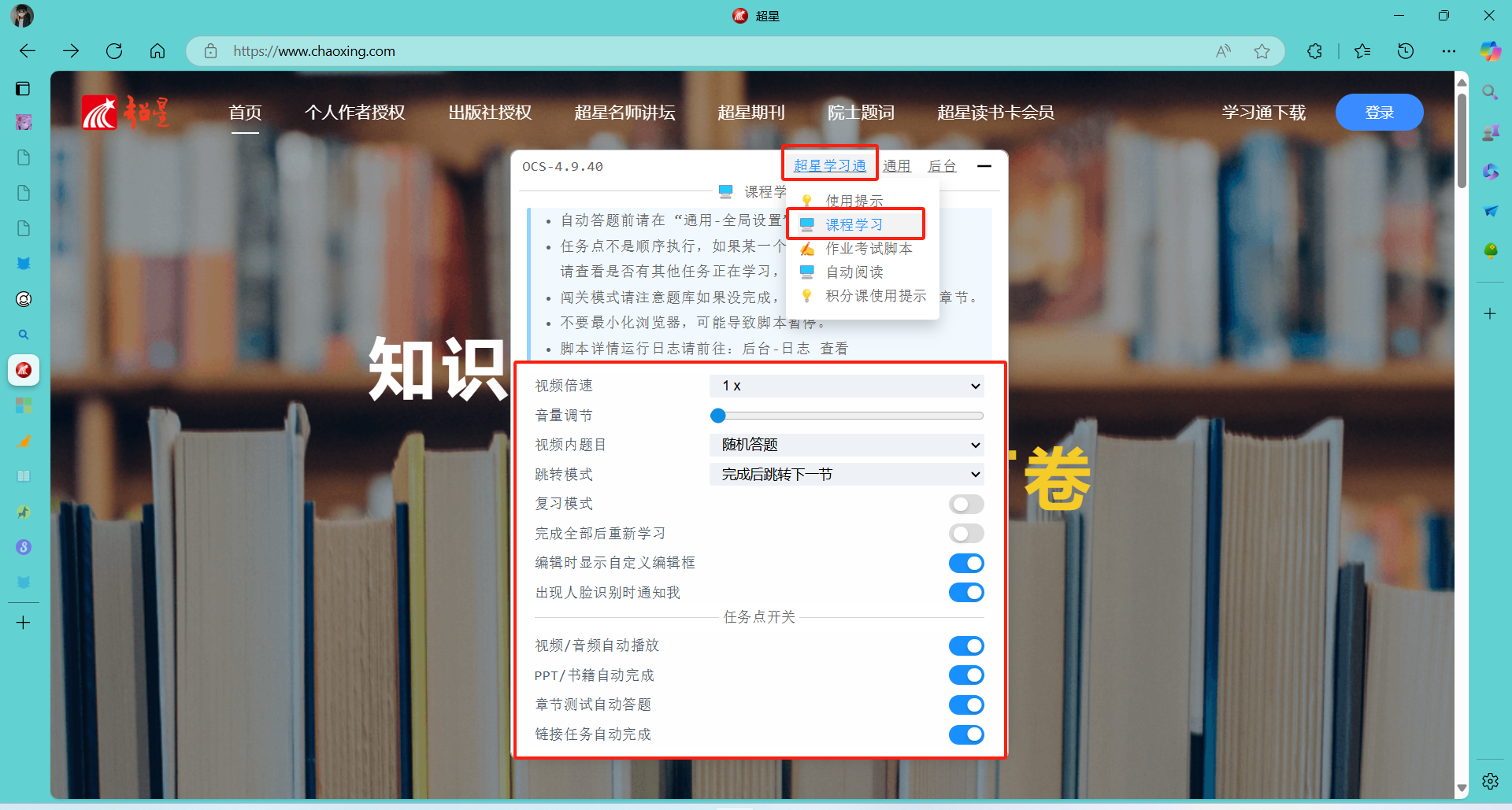Select 课程学习 from the dropdown menu

(x=854, y=224)
